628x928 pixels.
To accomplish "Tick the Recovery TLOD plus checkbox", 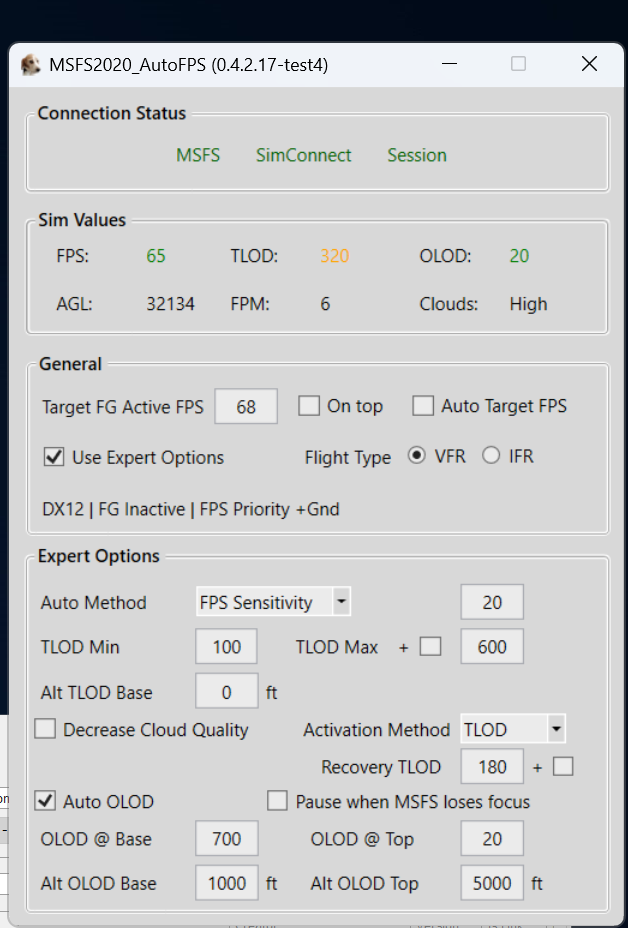I will pyautogui.click(x=563, y=767).
